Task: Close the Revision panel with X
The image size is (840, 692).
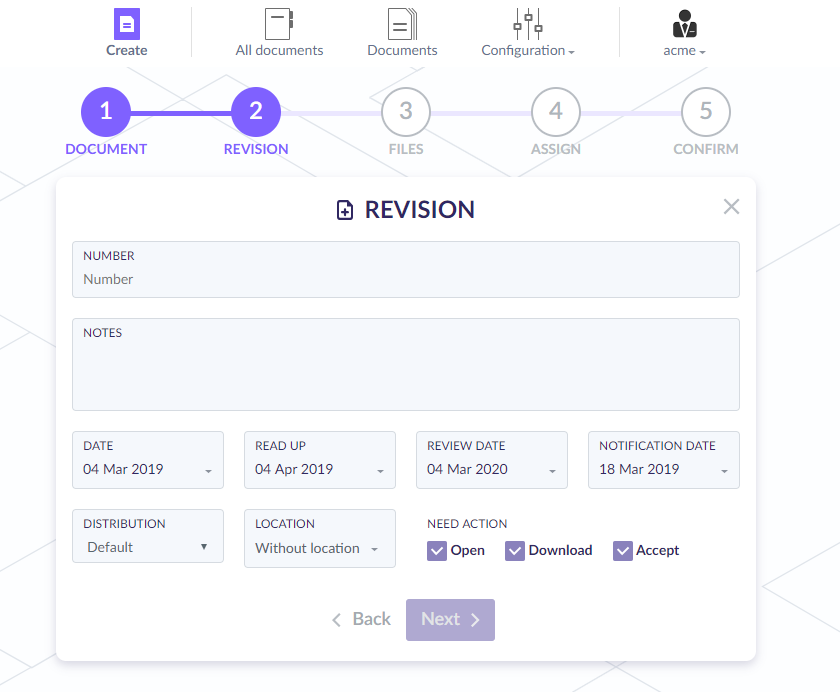Action: (731, 207)
